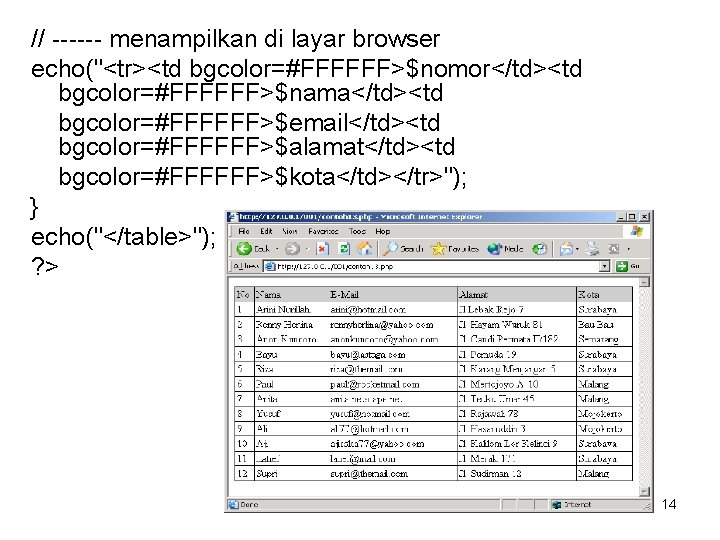Click the Refresh page icon
Screen dimensions: 720x540
coord(343,249)
